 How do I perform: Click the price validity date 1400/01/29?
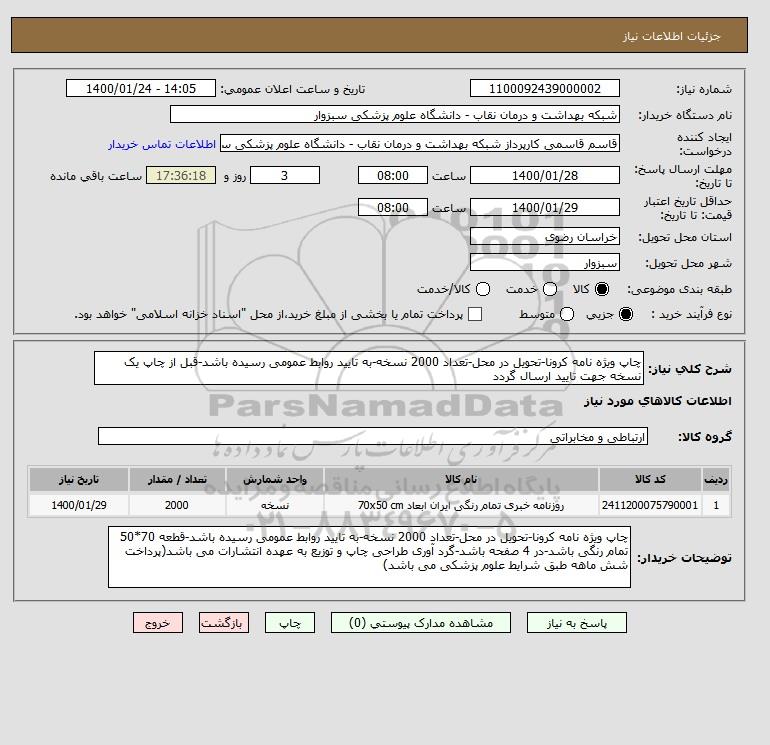(545, 207)
